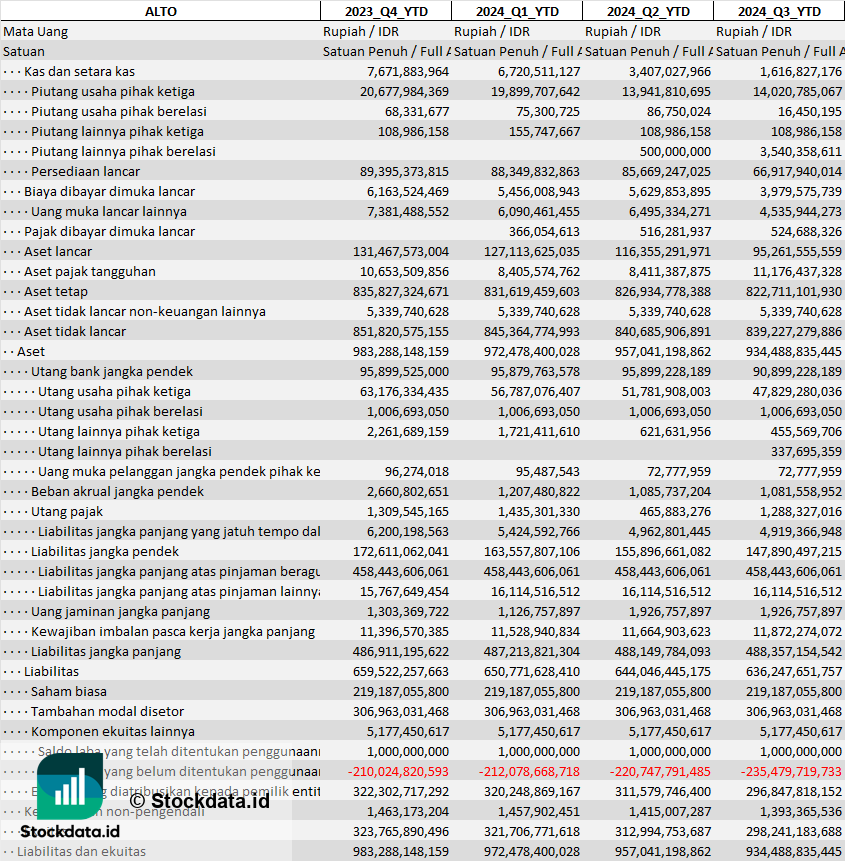Select the 2023_Q4_YTD column header
The width and height of the screenshot is (845, 861).
pyautogui.click(x=386, y=11)
